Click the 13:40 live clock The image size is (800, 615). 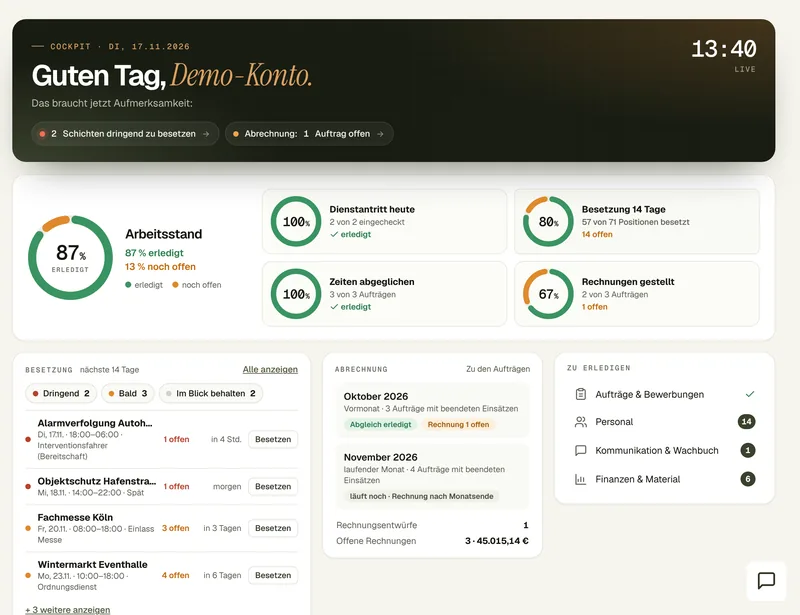click(723, 50)
